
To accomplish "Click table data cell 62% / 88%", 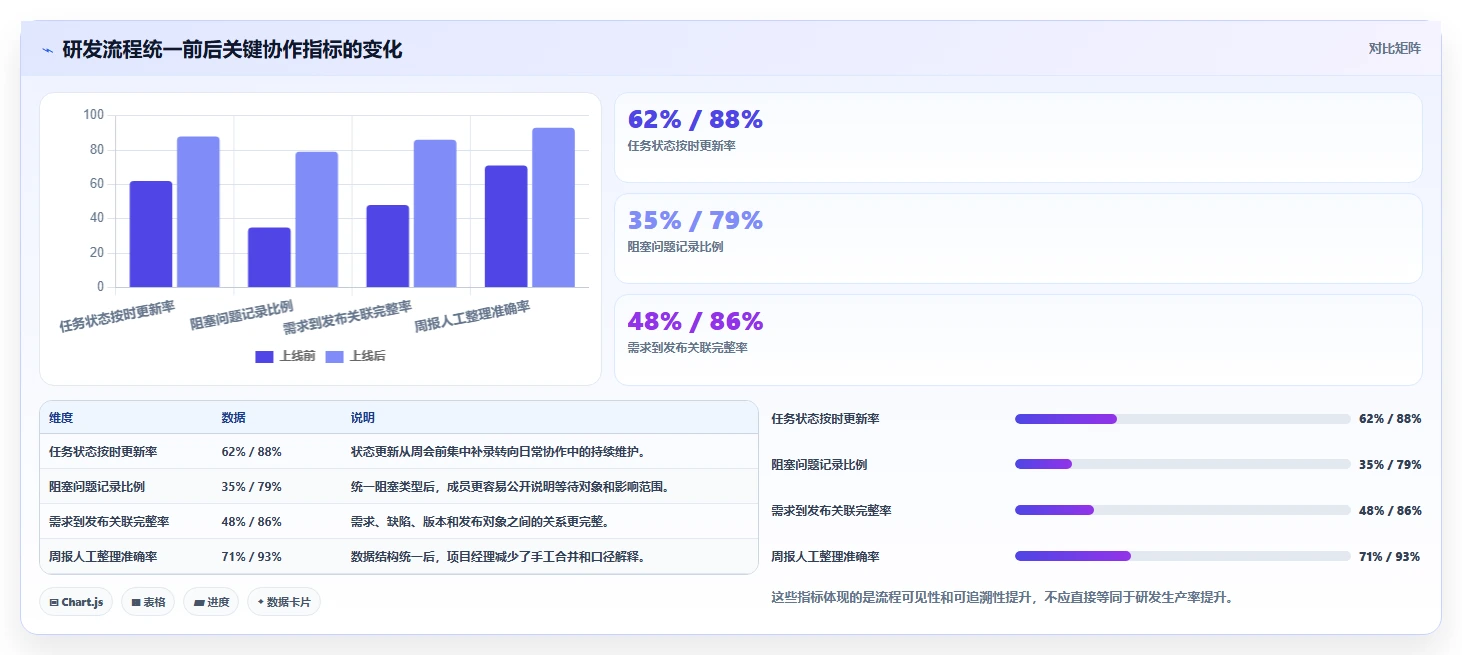I will 251,452.
